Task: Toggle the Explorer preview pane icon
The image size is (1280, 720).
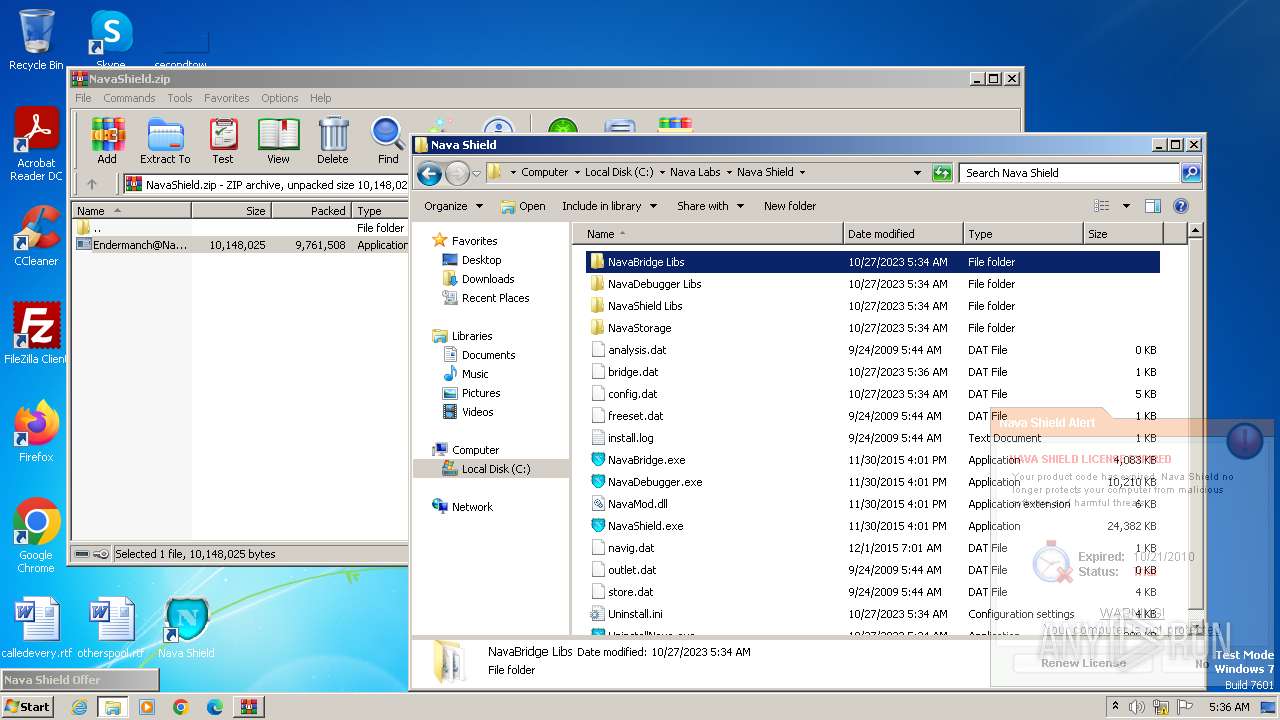Action: pos(1153,206)
